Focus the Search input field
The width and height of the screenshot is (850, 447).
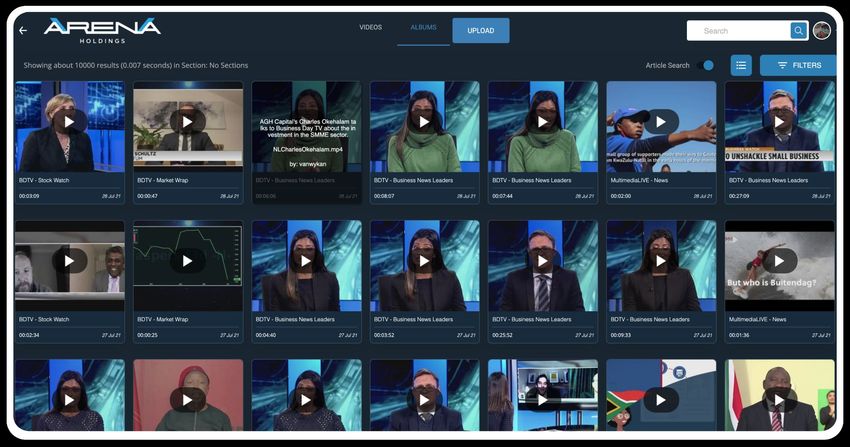click(738, 31)
